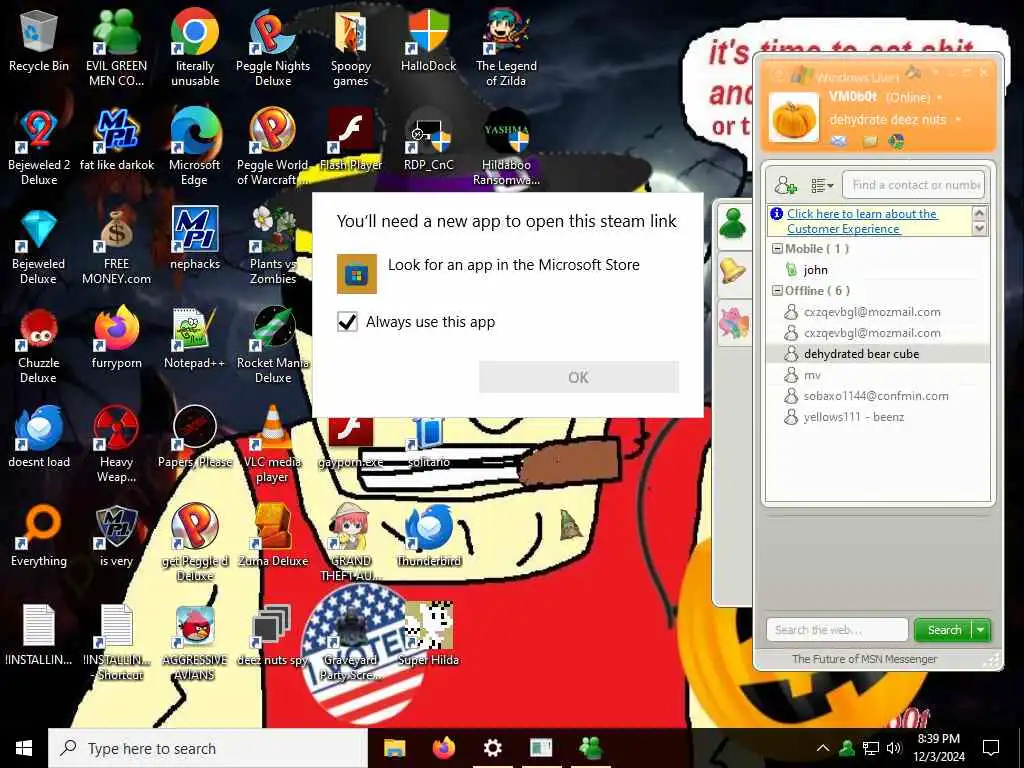1024x768 pixels.
Task: Open the RDP_CnC desktop icon
Action: pos(428,140)
